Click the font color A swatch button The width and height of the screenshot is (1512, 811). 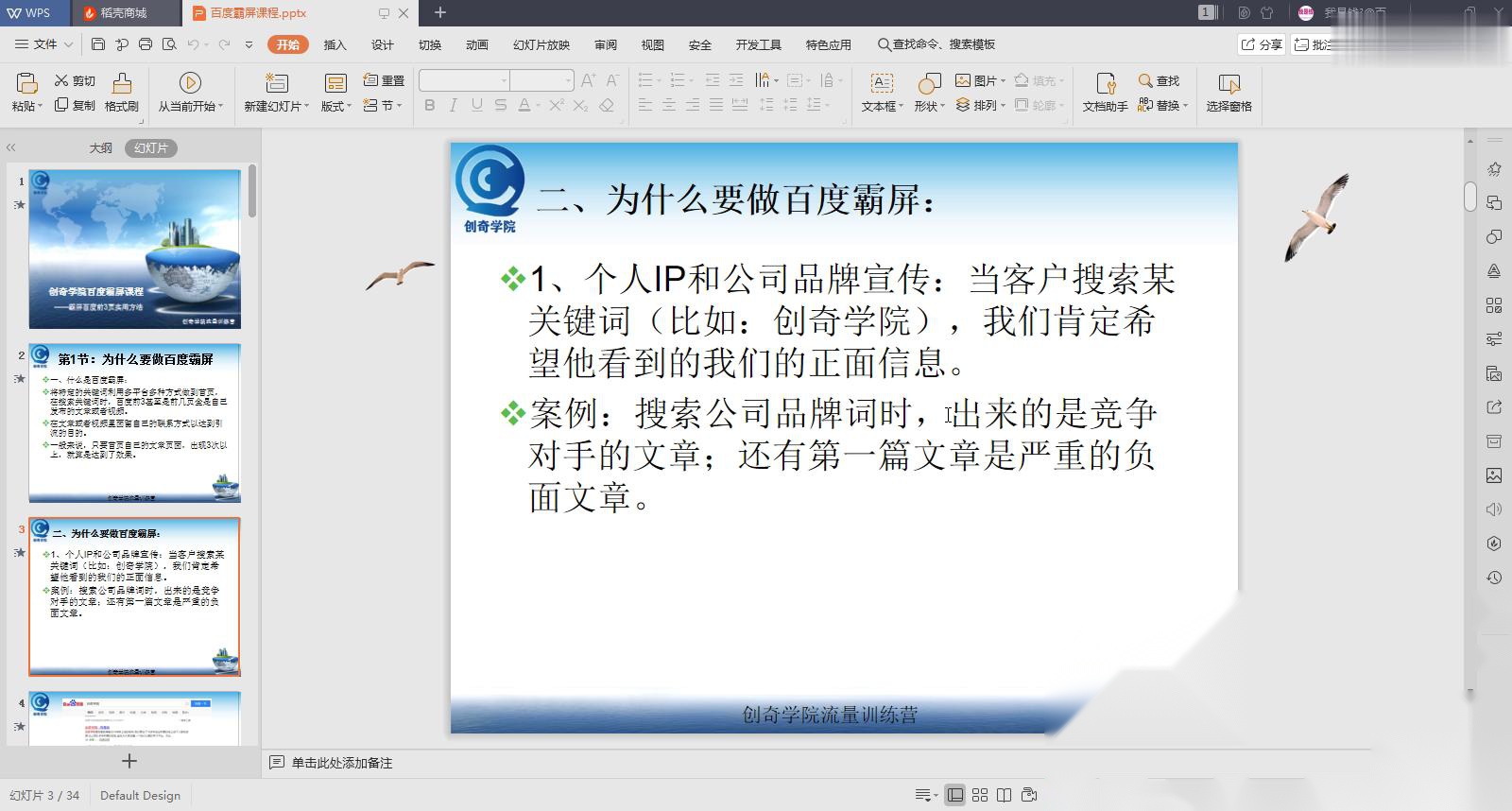(x=524, y=105)
